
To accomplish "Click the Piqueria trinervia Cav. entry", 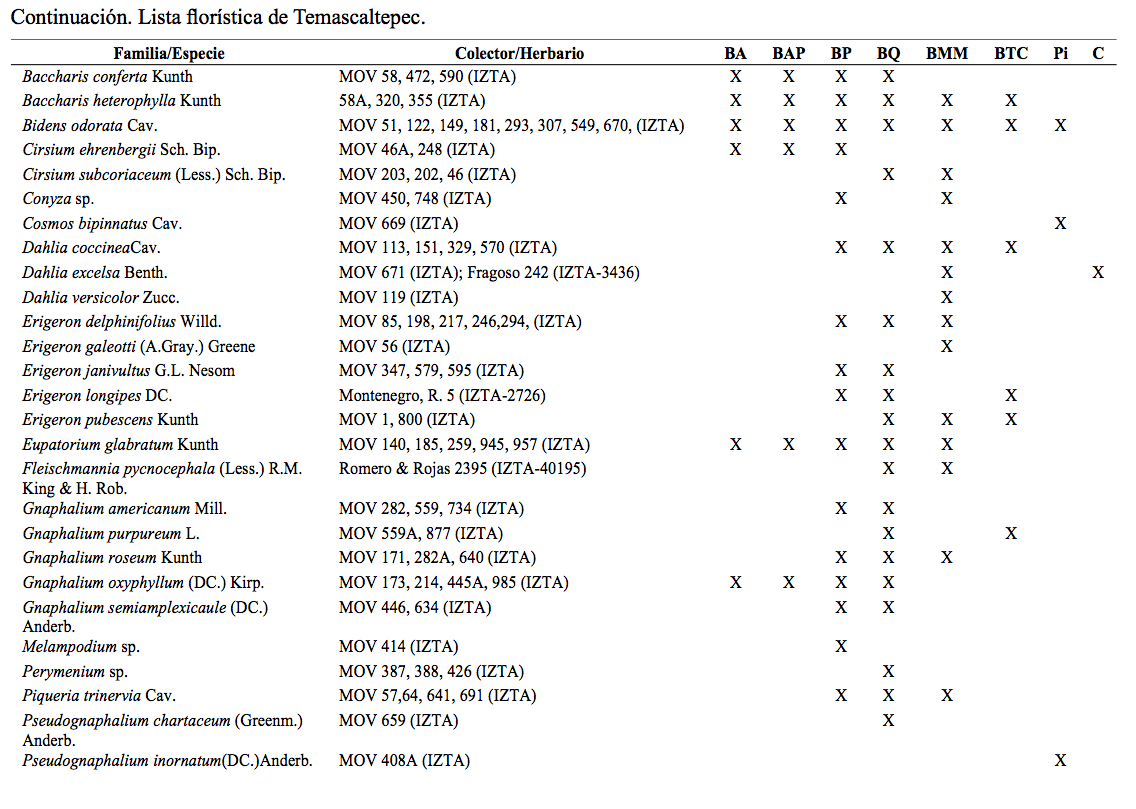I will [99, 696].
